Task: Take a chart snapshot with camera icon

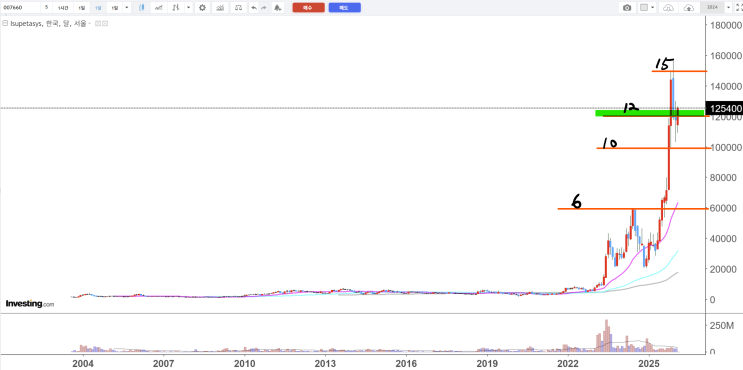Action: 627,8
